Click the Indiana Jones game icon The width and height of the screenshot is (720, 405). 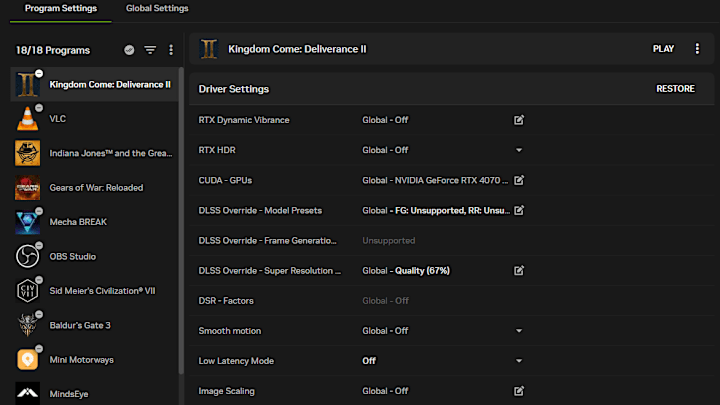28,153
